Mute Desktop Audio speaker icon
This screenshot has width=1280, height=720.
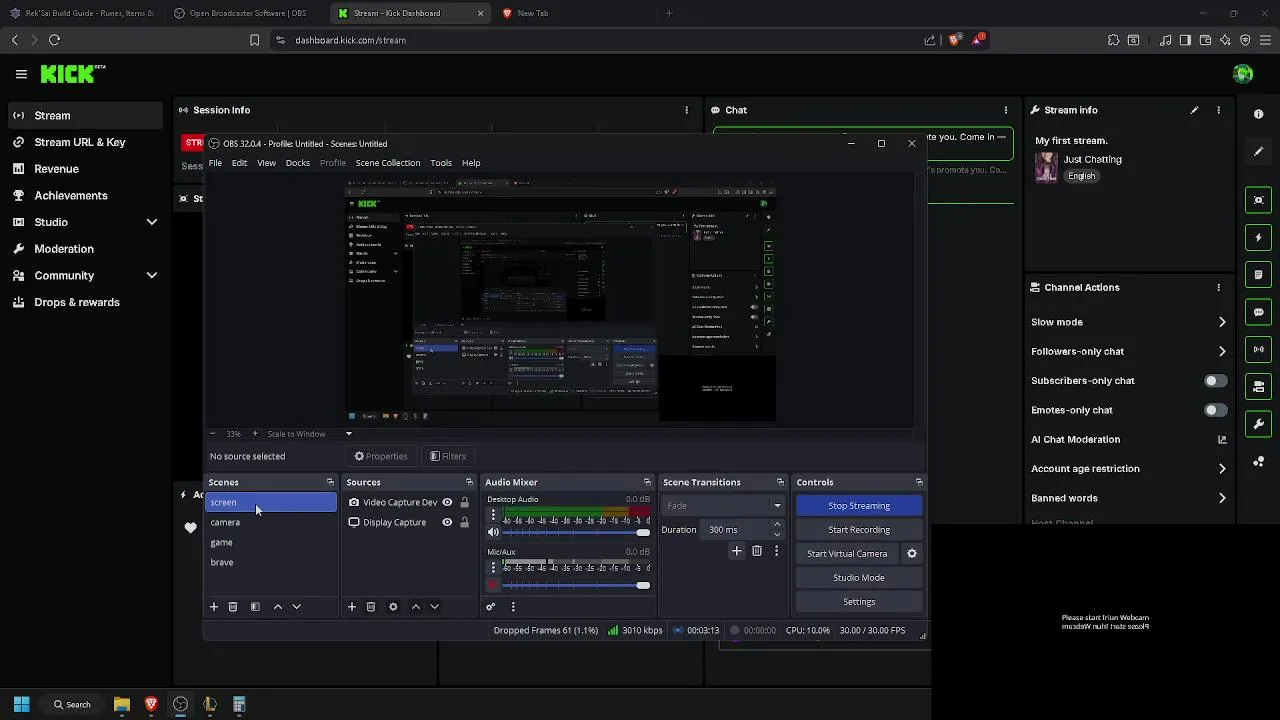tap(493, 532)
